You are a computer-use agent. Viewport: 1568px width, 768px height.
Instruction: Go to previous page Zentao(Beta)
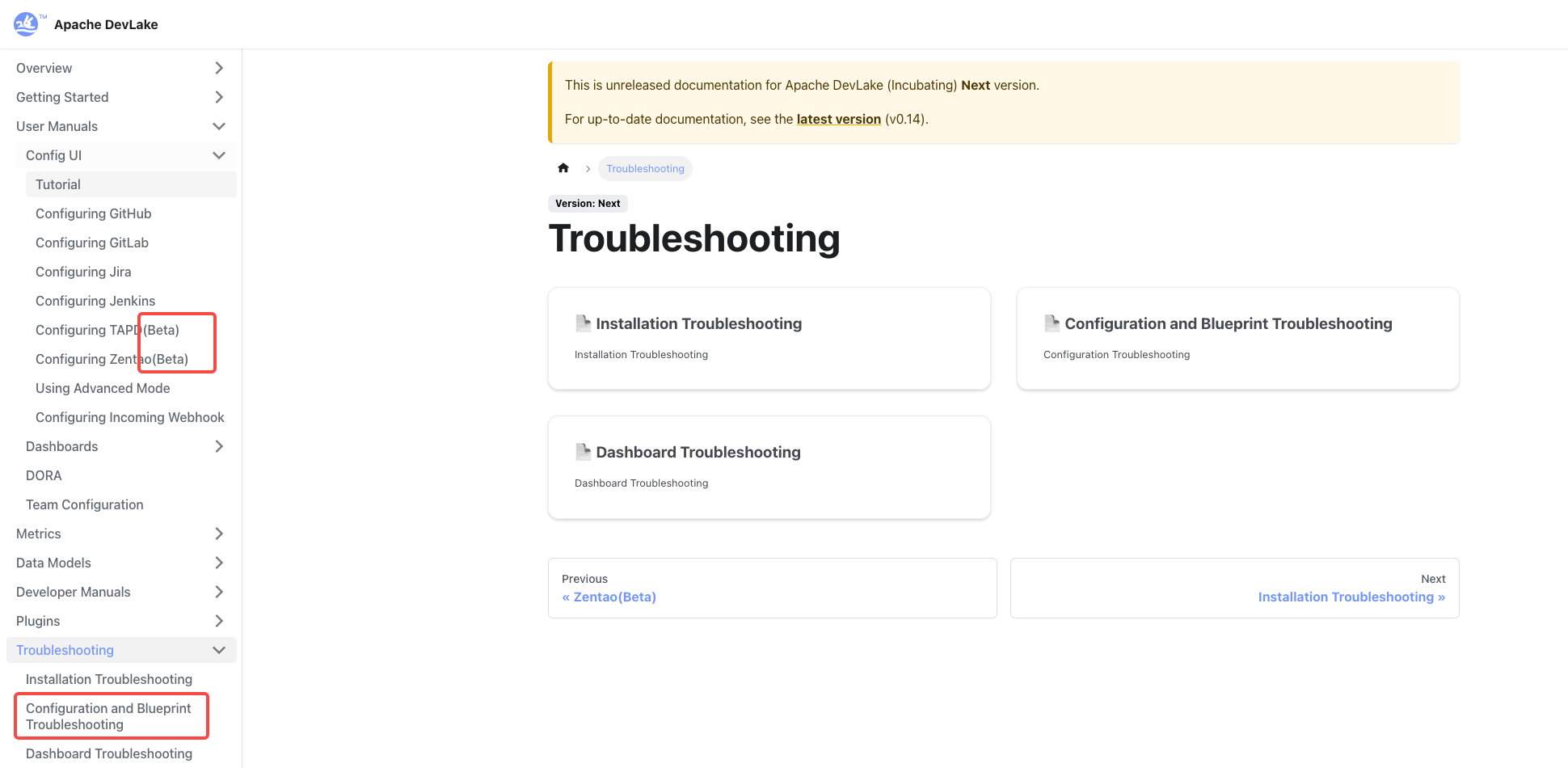coord(773,588)
